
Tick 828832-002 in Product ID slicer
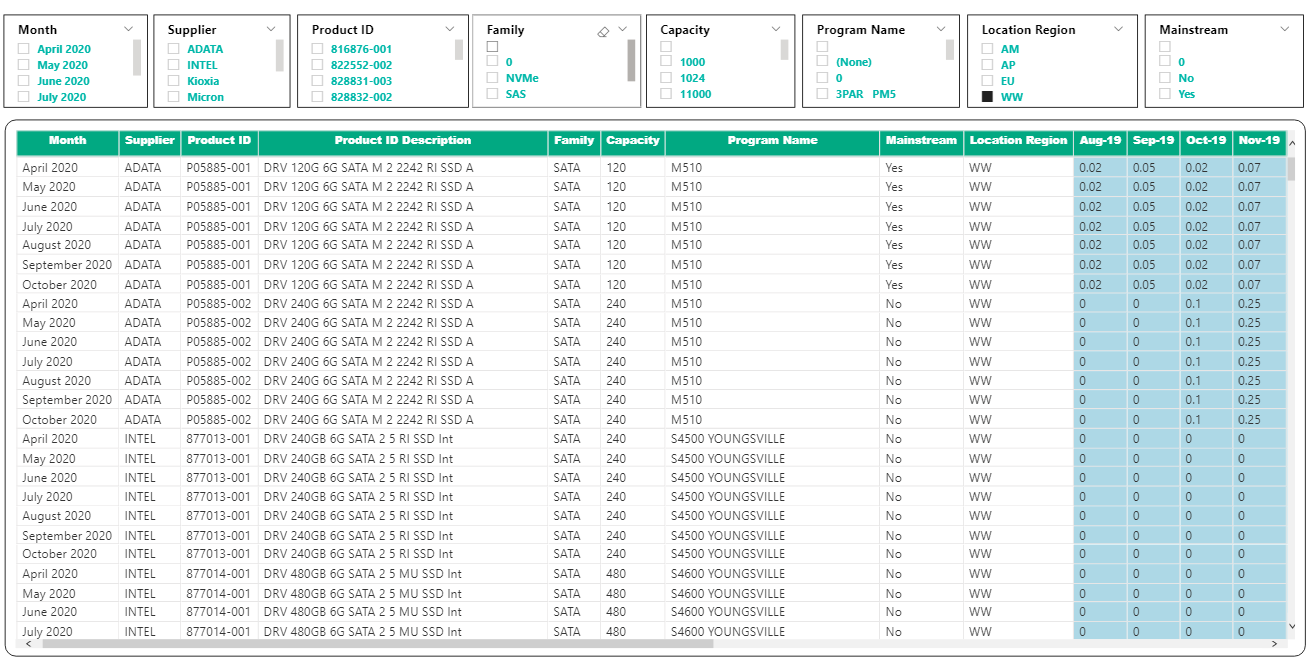tap(317, 97)
